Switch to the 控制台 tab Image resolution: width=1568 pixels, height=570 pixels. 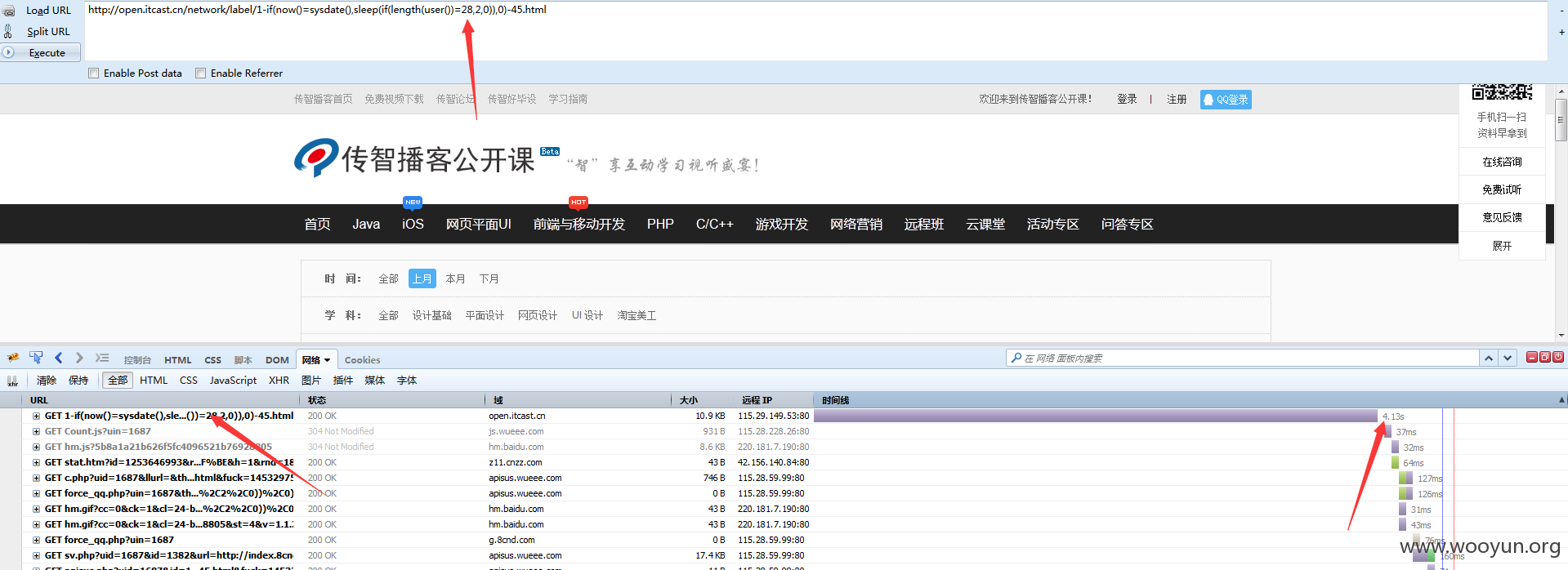137,360
